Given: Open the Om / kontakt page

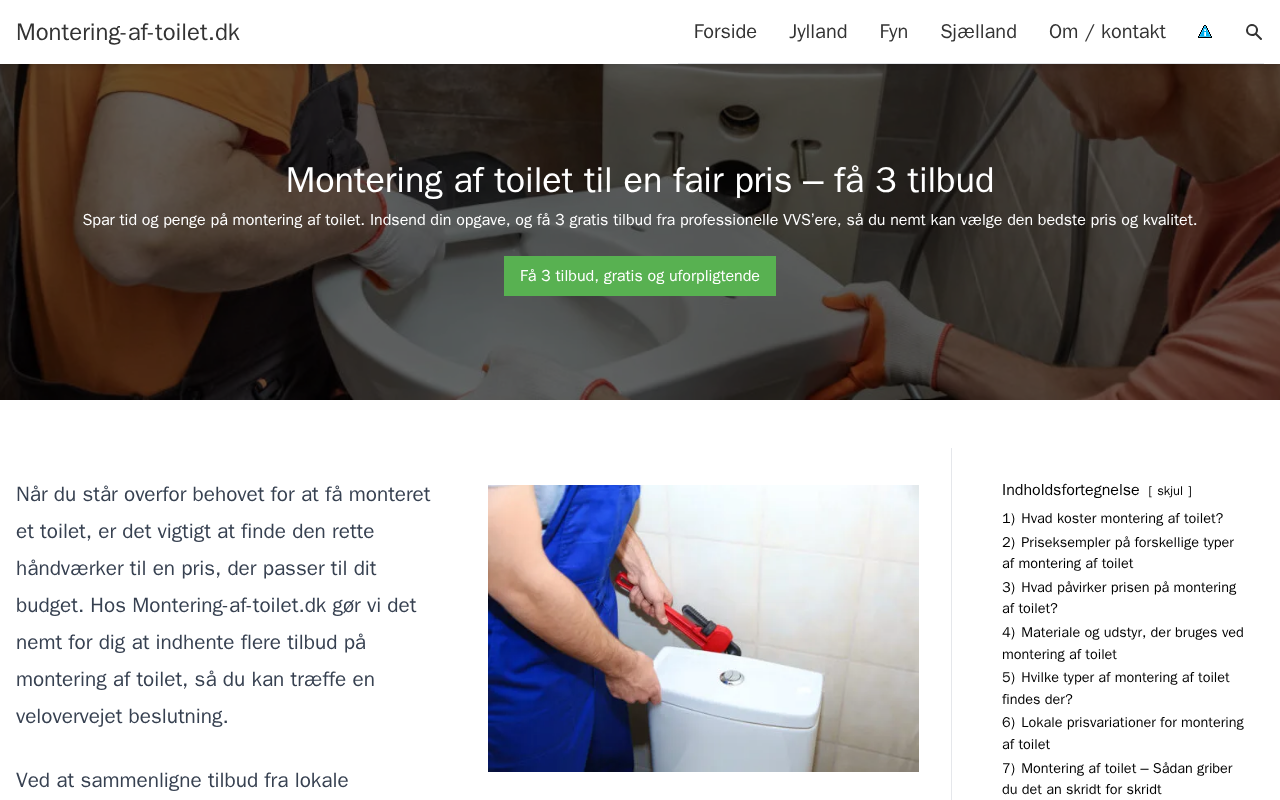Looking at the screenshot, I should click(x=1107, y=32).
